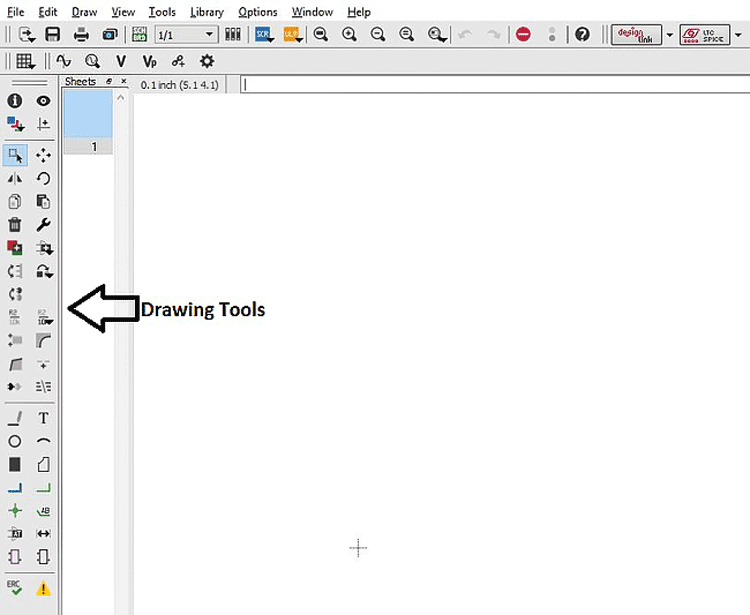Select the Dimension tool
This screenshot has height=615, width=750.
[x=44, y=534]
